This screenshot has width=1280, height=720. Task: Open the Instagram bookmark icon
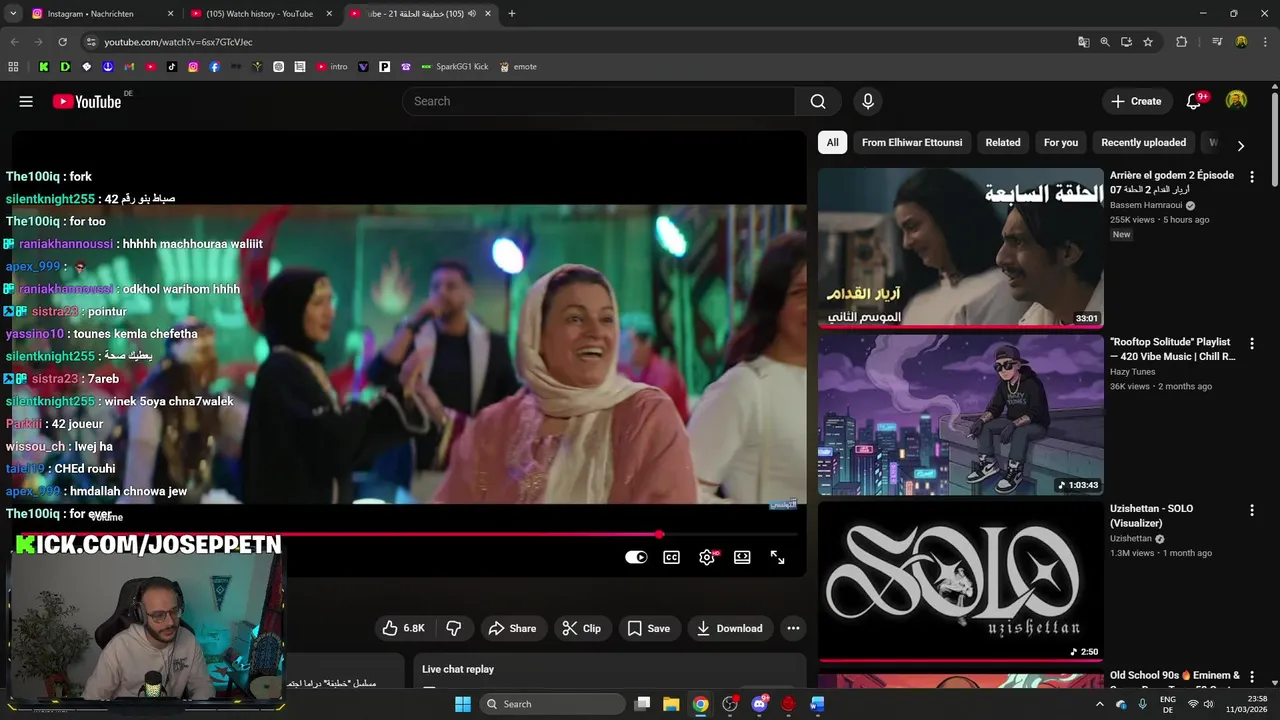[x=193, y=67]
